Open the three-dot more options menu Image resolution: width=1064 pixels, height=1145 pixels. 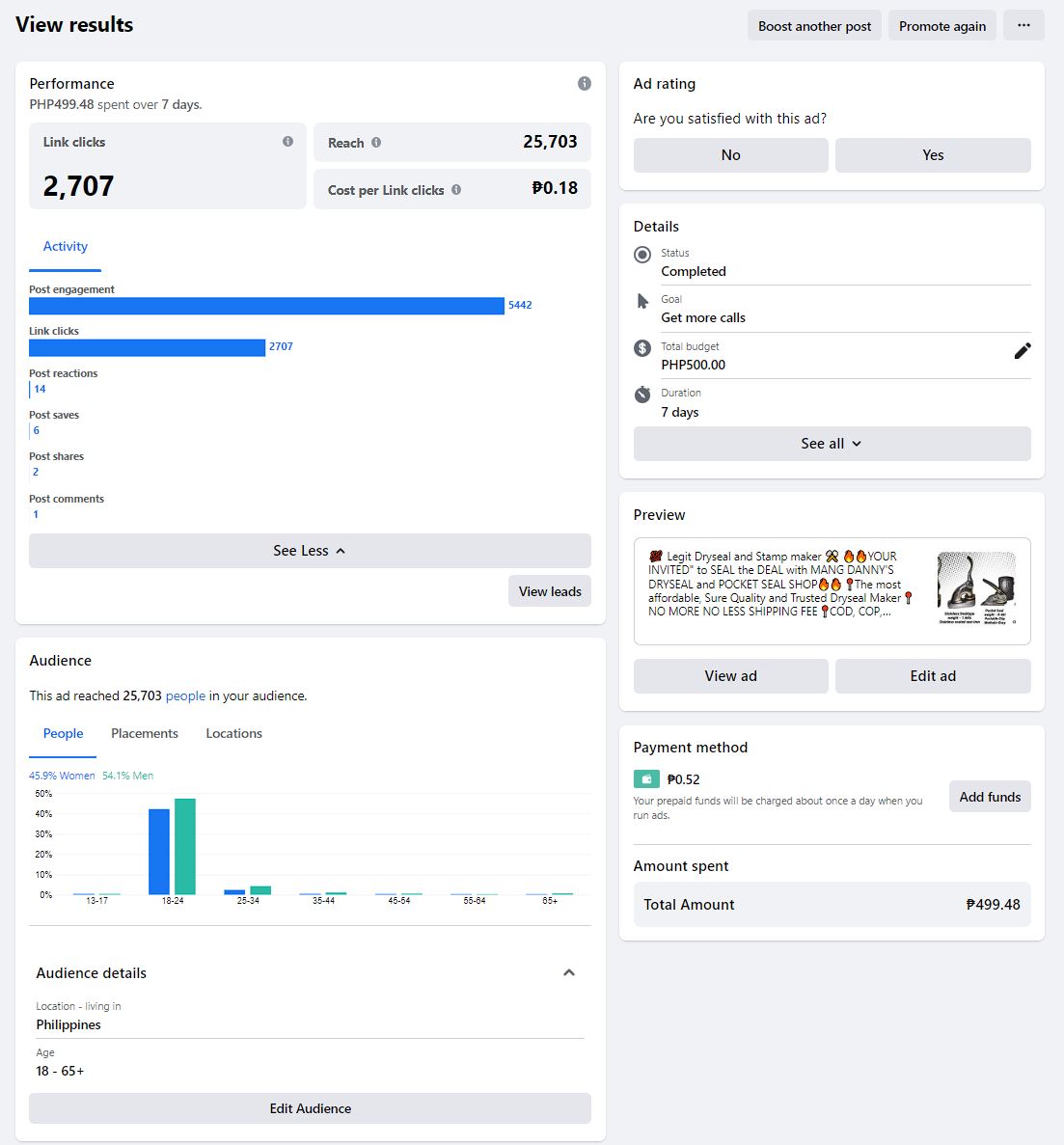1023,25
